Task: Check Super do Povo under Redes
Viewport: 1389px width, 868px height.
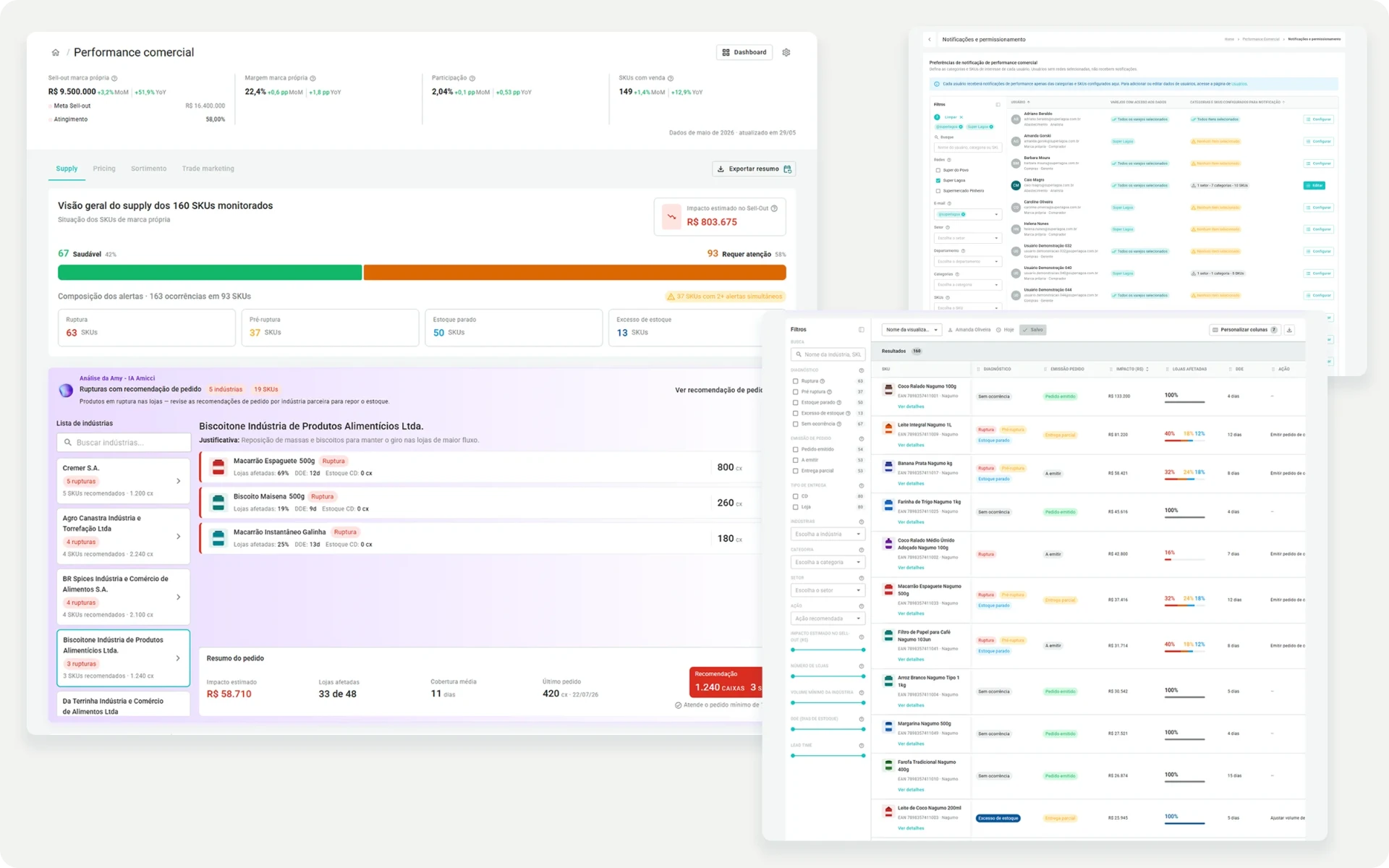Action: [938, 170]
